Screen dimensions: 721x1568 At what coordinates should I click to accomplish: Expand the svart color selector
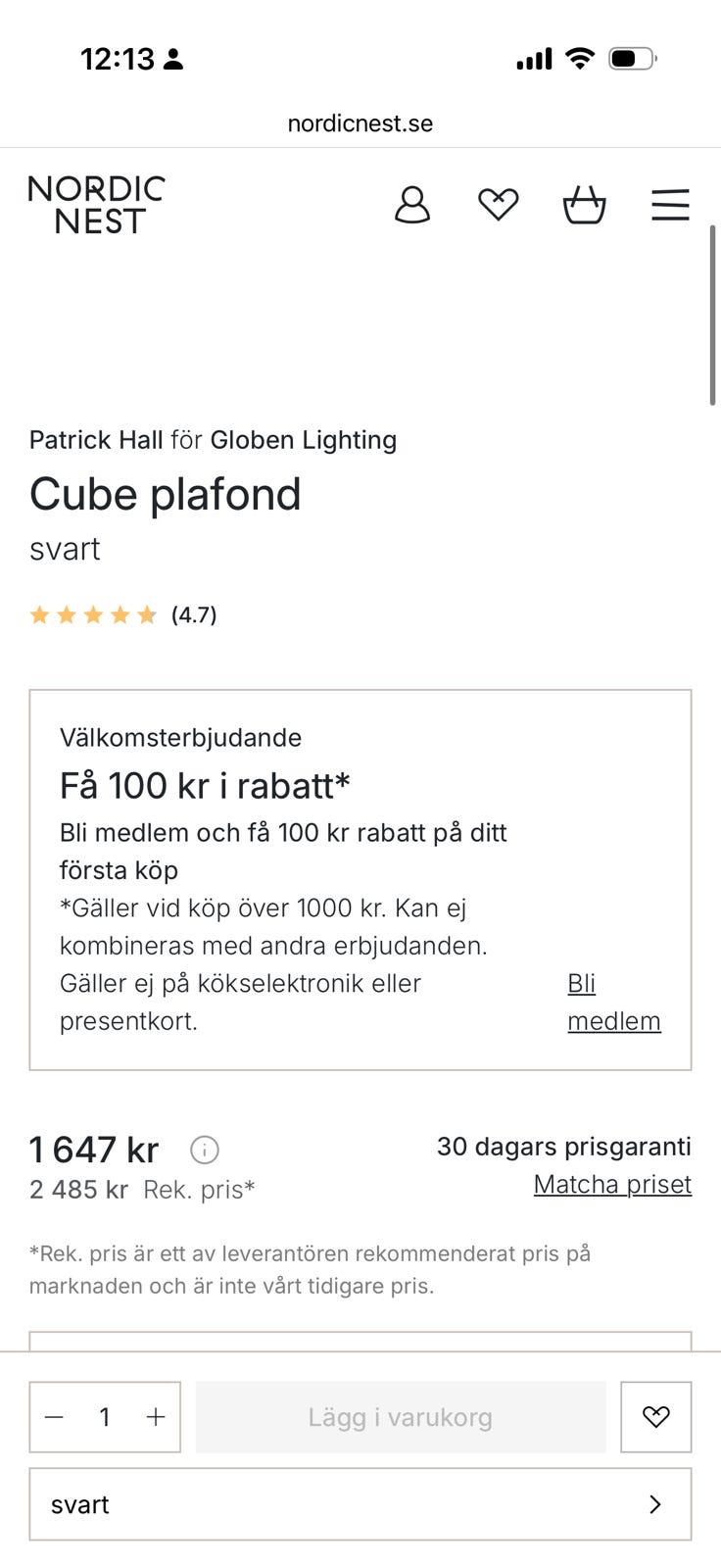tap(360, 1504)
